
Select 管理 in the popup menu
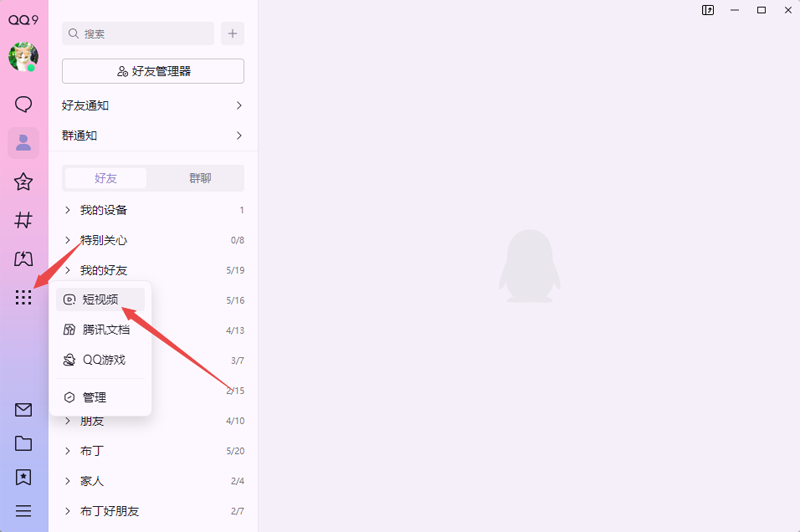[101, 397]
